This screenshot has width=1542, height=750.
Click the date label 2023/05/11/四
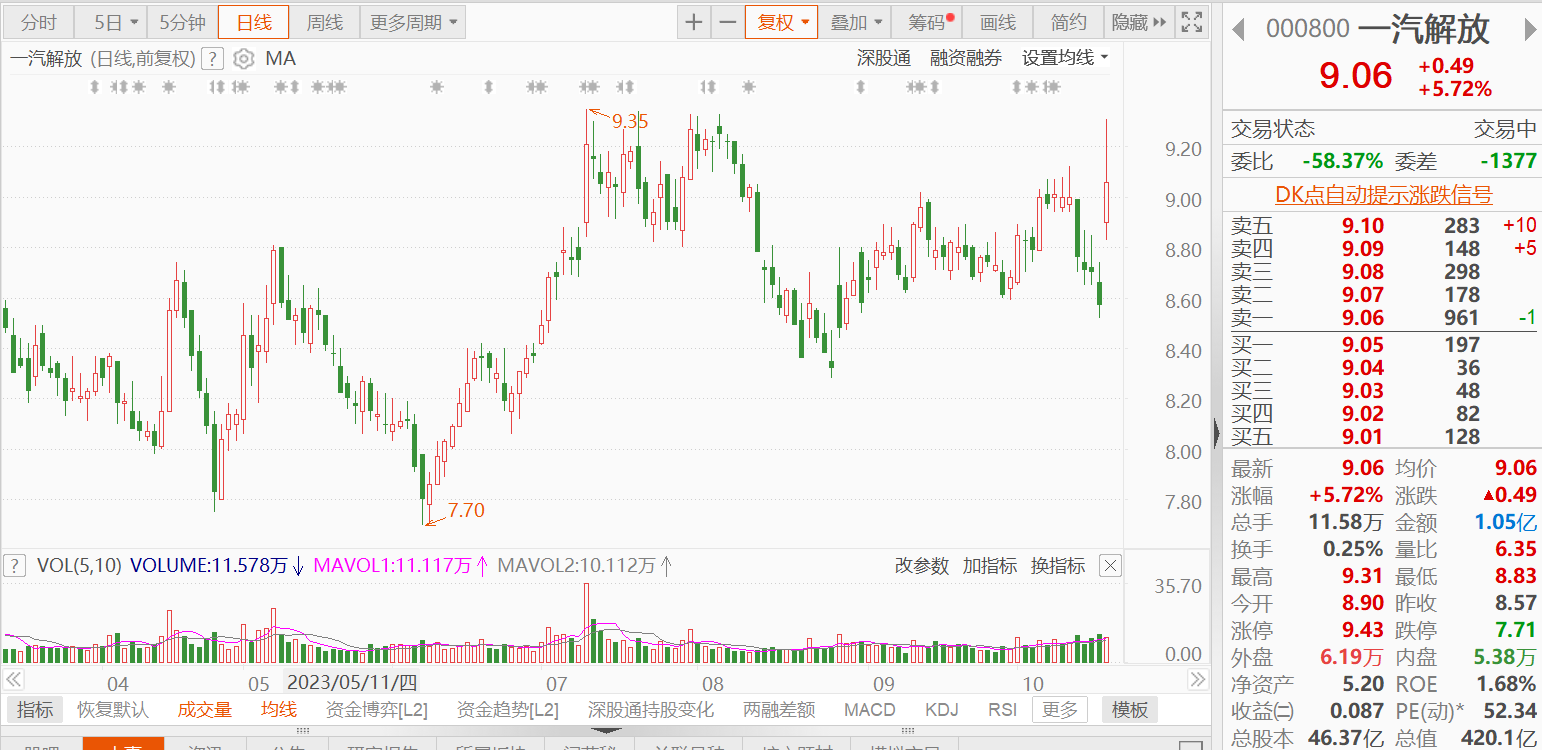tap(351, 683)
